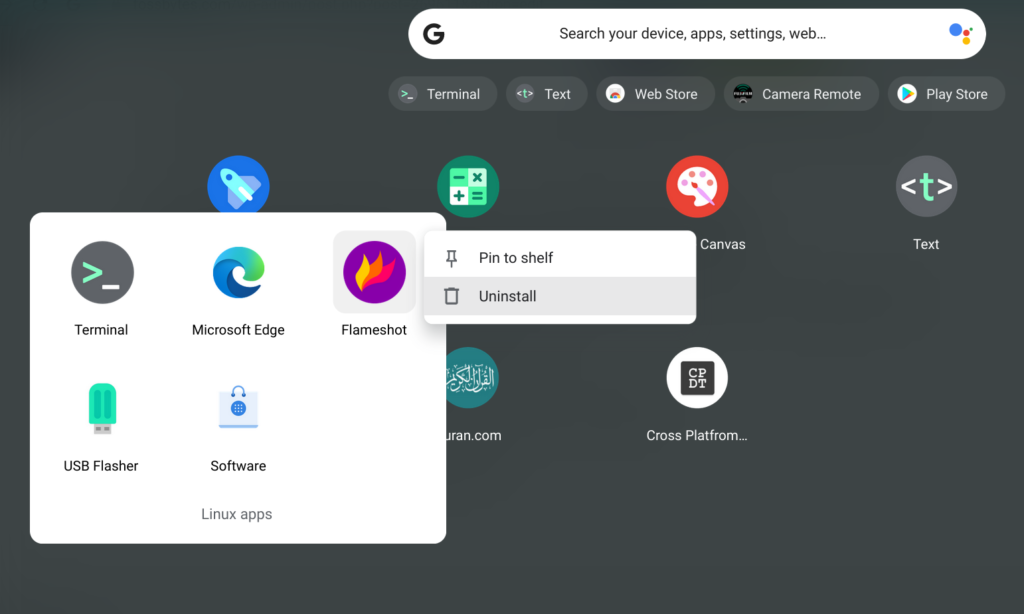Select the Terminal suggestion chip

click(x=442, y=93)
